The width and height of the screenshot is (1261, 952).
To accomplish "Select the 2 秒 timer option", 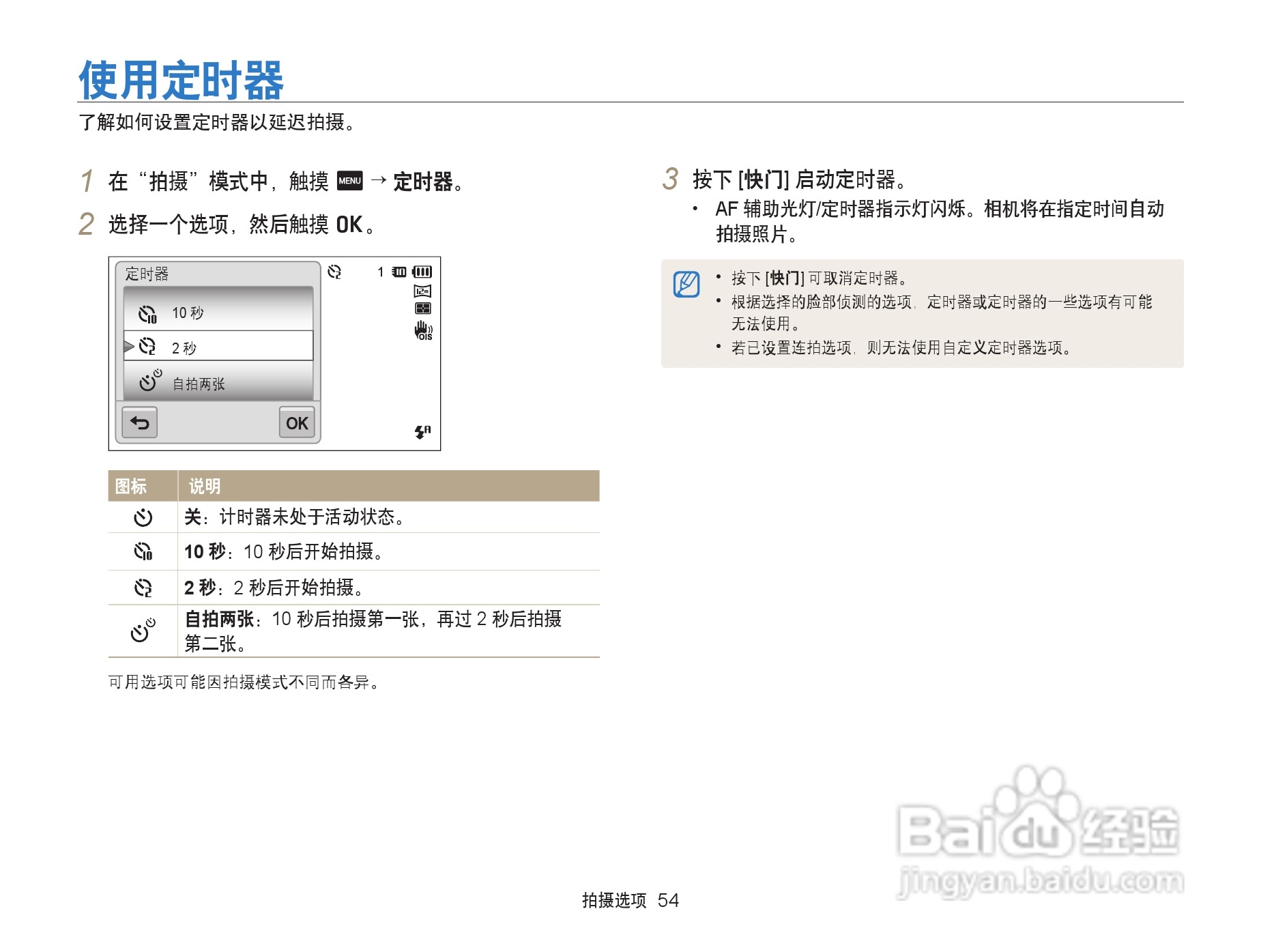I will [x=218, y=347].
